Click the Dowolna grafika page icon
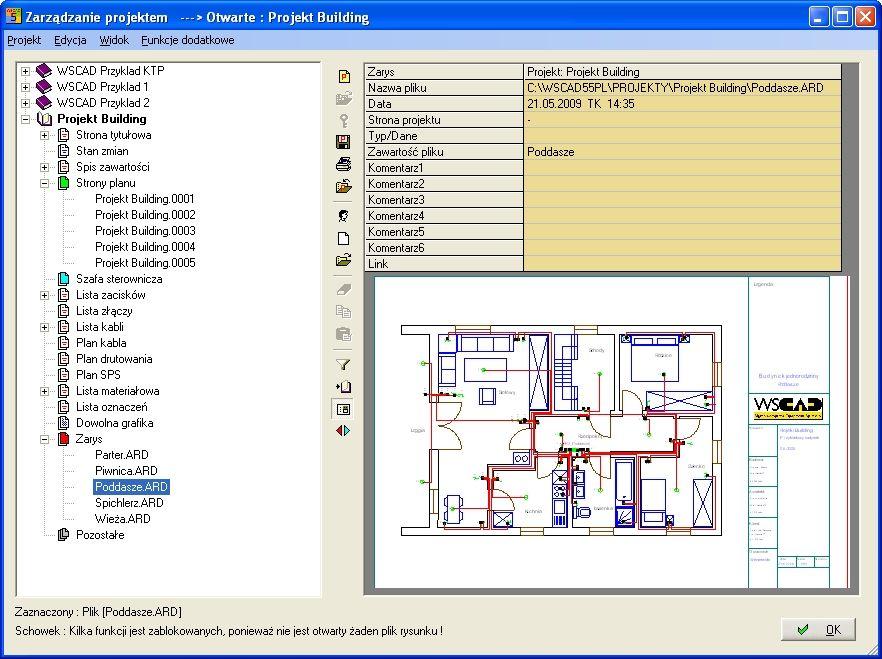 coord(64,423)
